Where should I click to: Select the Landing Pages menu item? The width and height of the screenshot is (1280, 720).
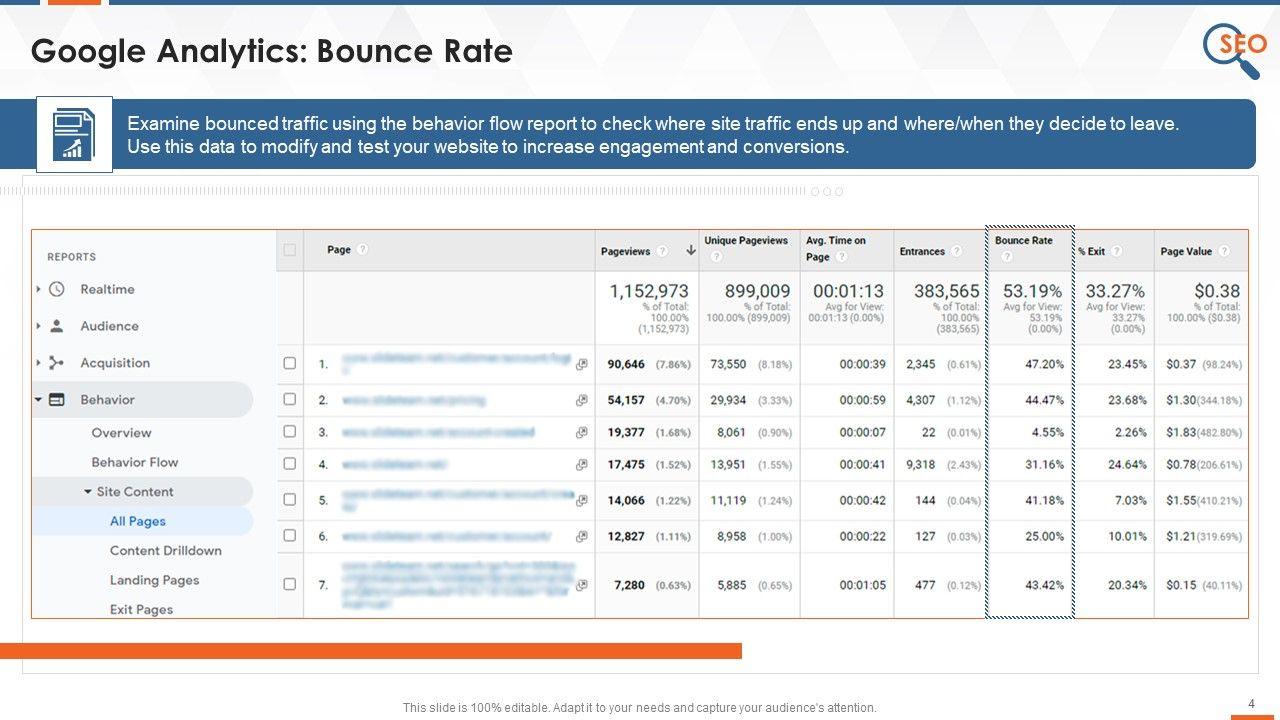click(154, 580)
